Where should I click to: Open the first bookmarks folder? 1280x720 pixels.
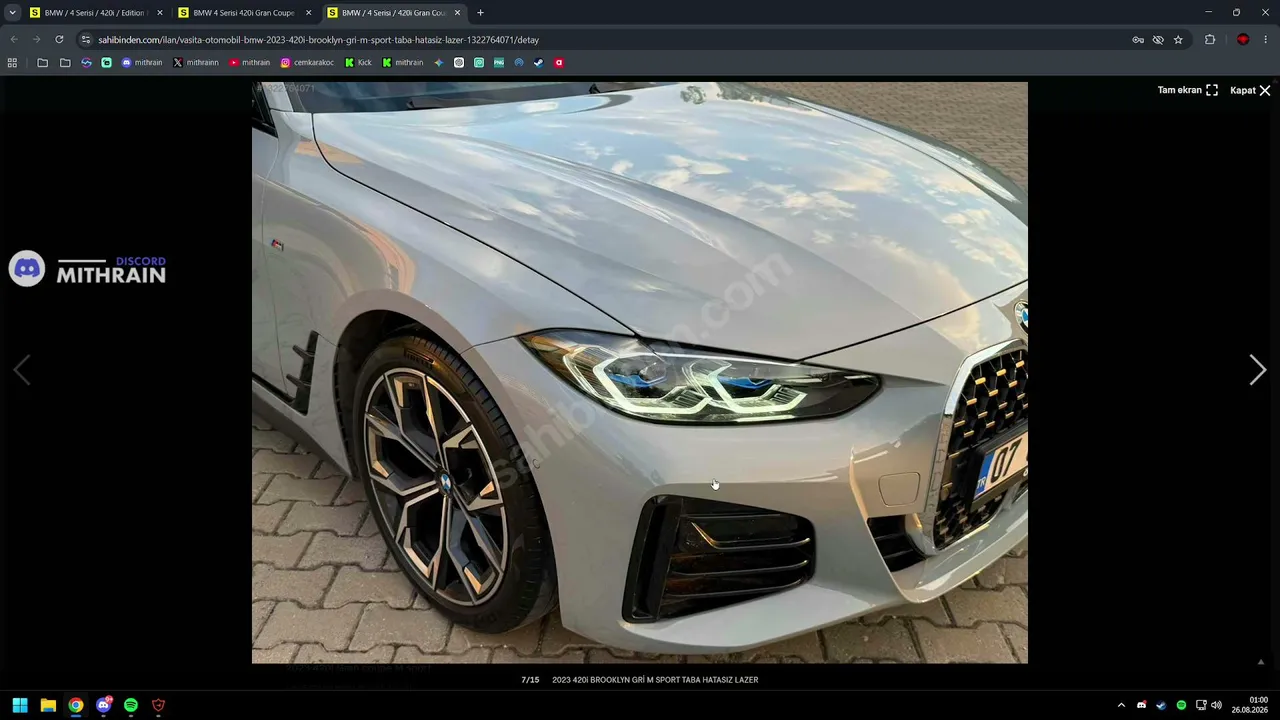pos(42,62)
